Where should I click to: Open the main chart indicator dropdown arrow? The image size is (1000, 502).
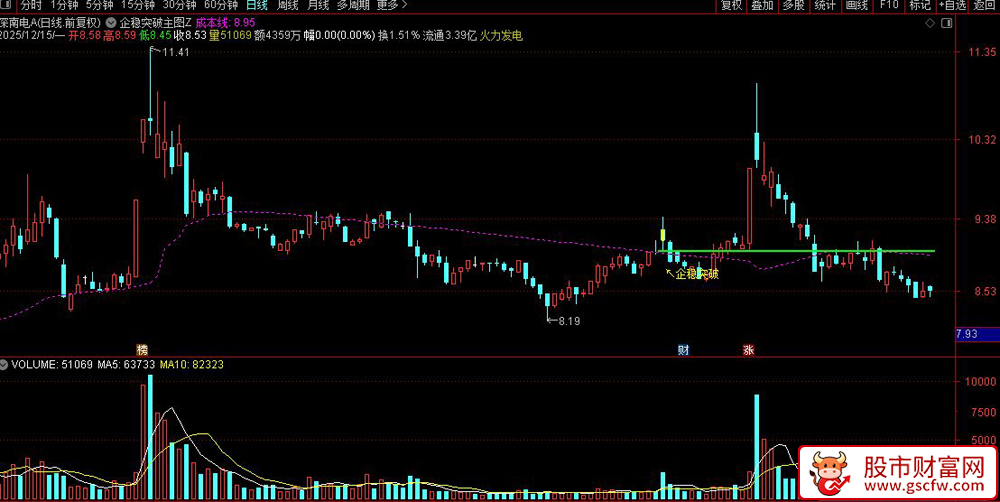pos(112,21)
